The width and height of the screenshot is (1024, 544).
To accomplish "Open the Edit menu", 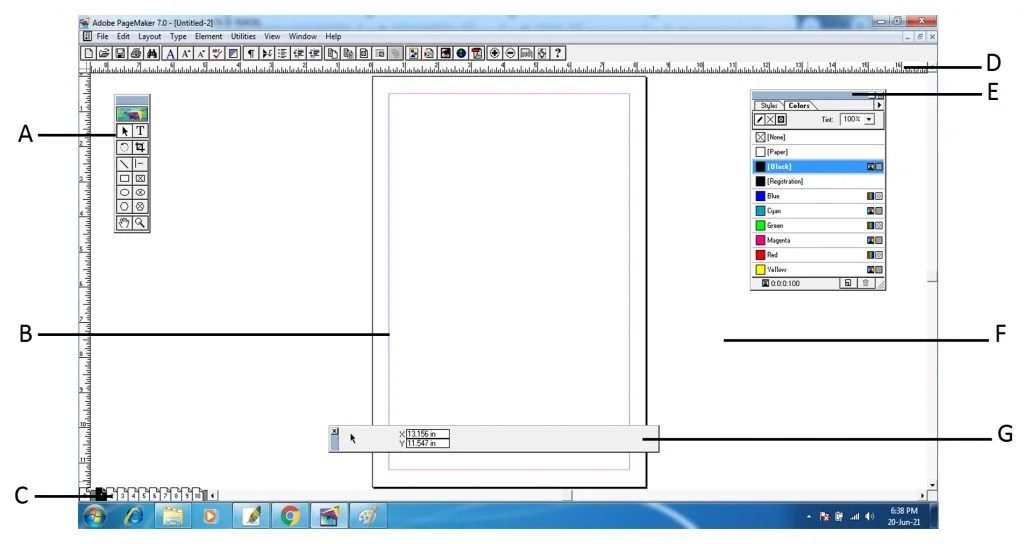I will pos(123,37).
